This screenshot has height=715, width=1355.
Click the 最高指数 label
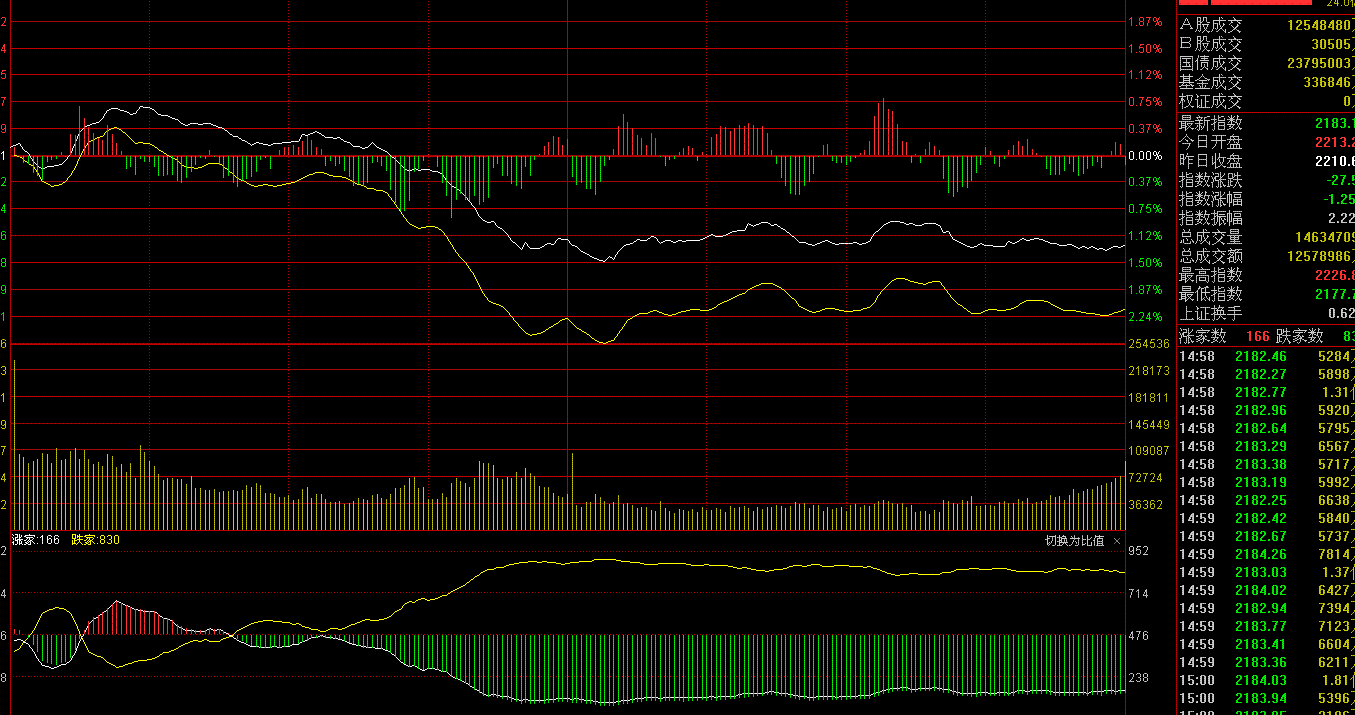pyautogui.click(x=1210, y=275)
